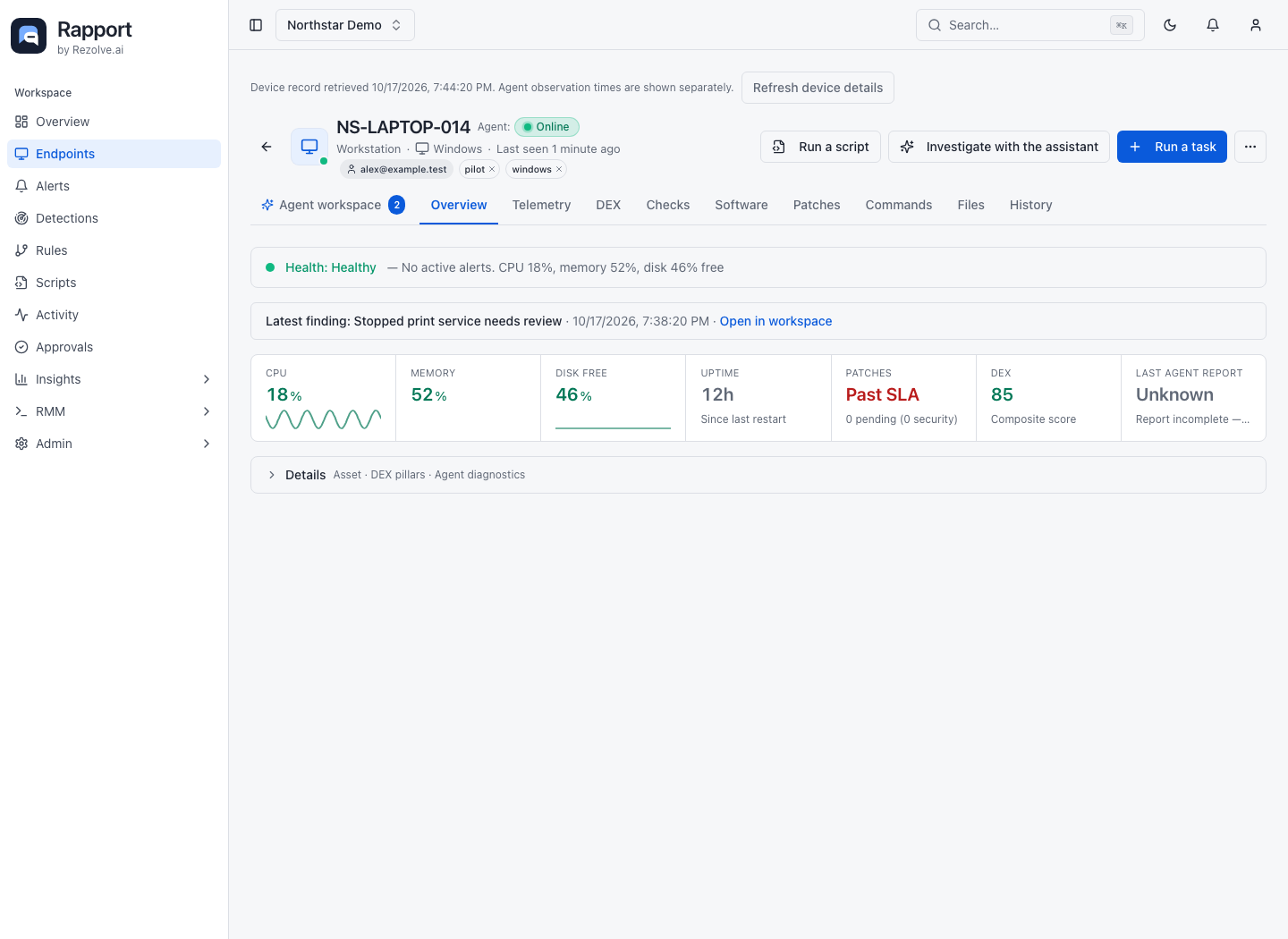Open the Northstar Demo workspace dropdown
The width and height of the screenshot is (1288, 939).
344,25
